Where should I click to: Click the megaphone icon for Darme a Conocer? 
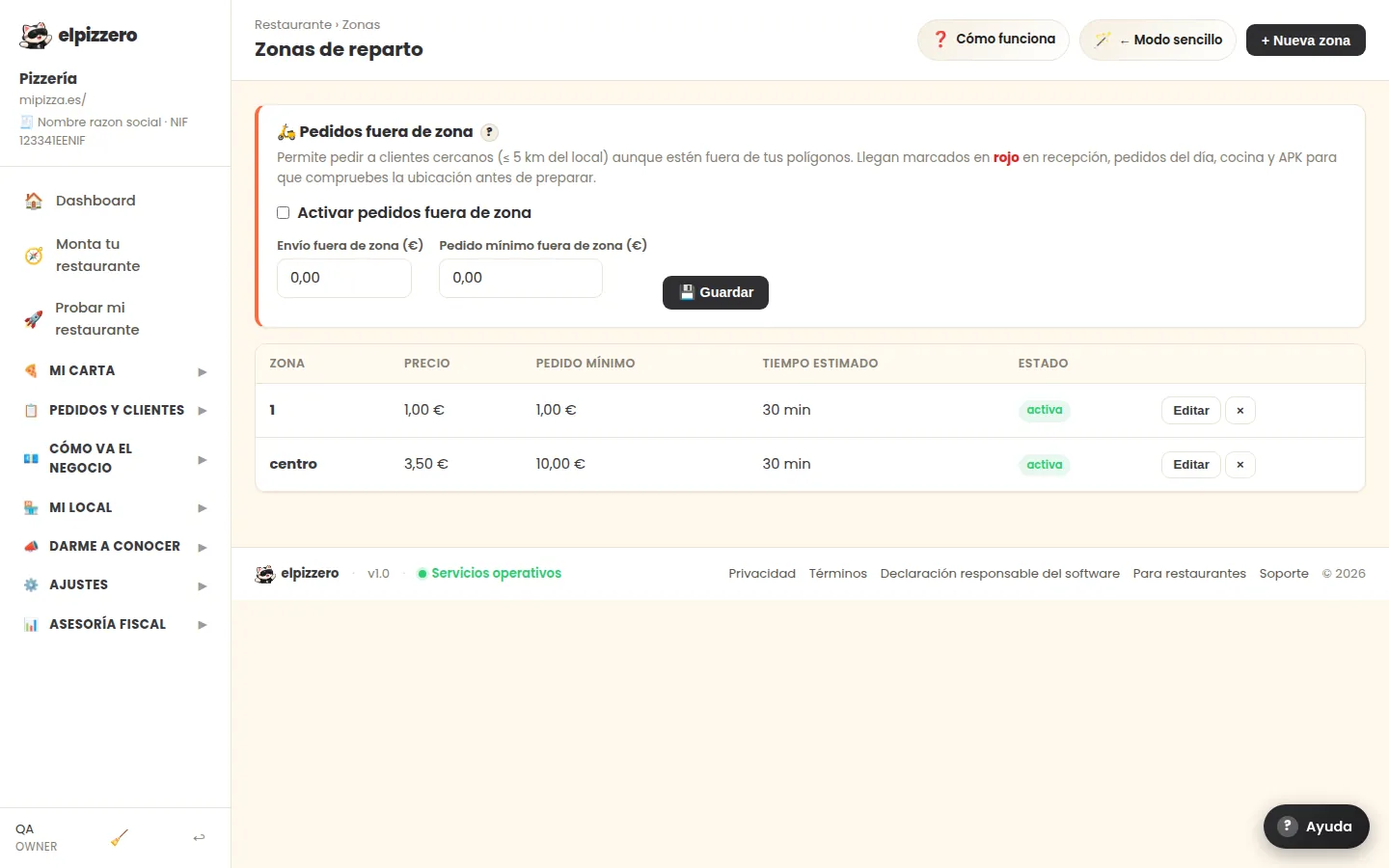31,547
